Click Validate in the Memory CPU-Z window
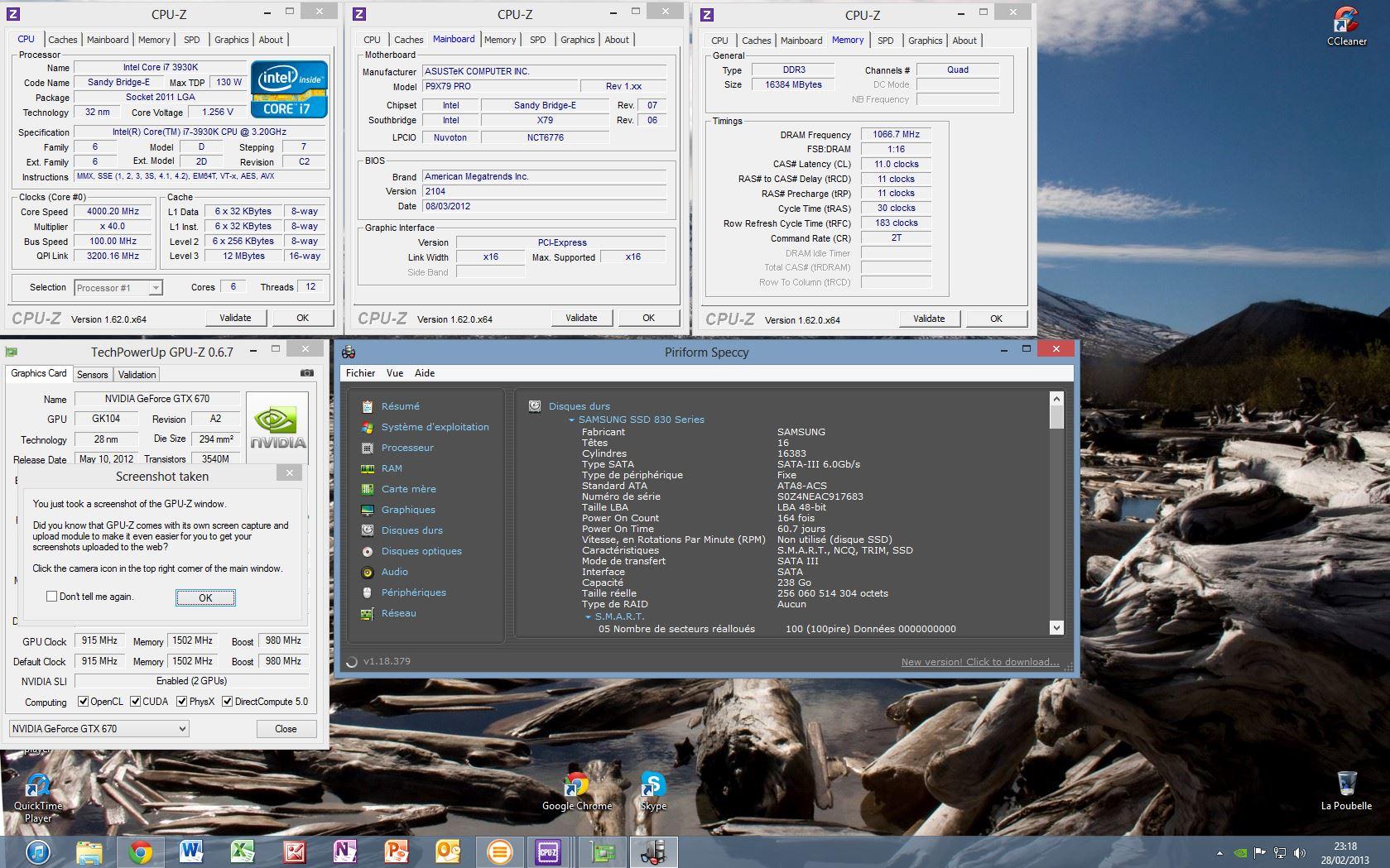The image size is (1390, 868). click(x=929, y=319)
